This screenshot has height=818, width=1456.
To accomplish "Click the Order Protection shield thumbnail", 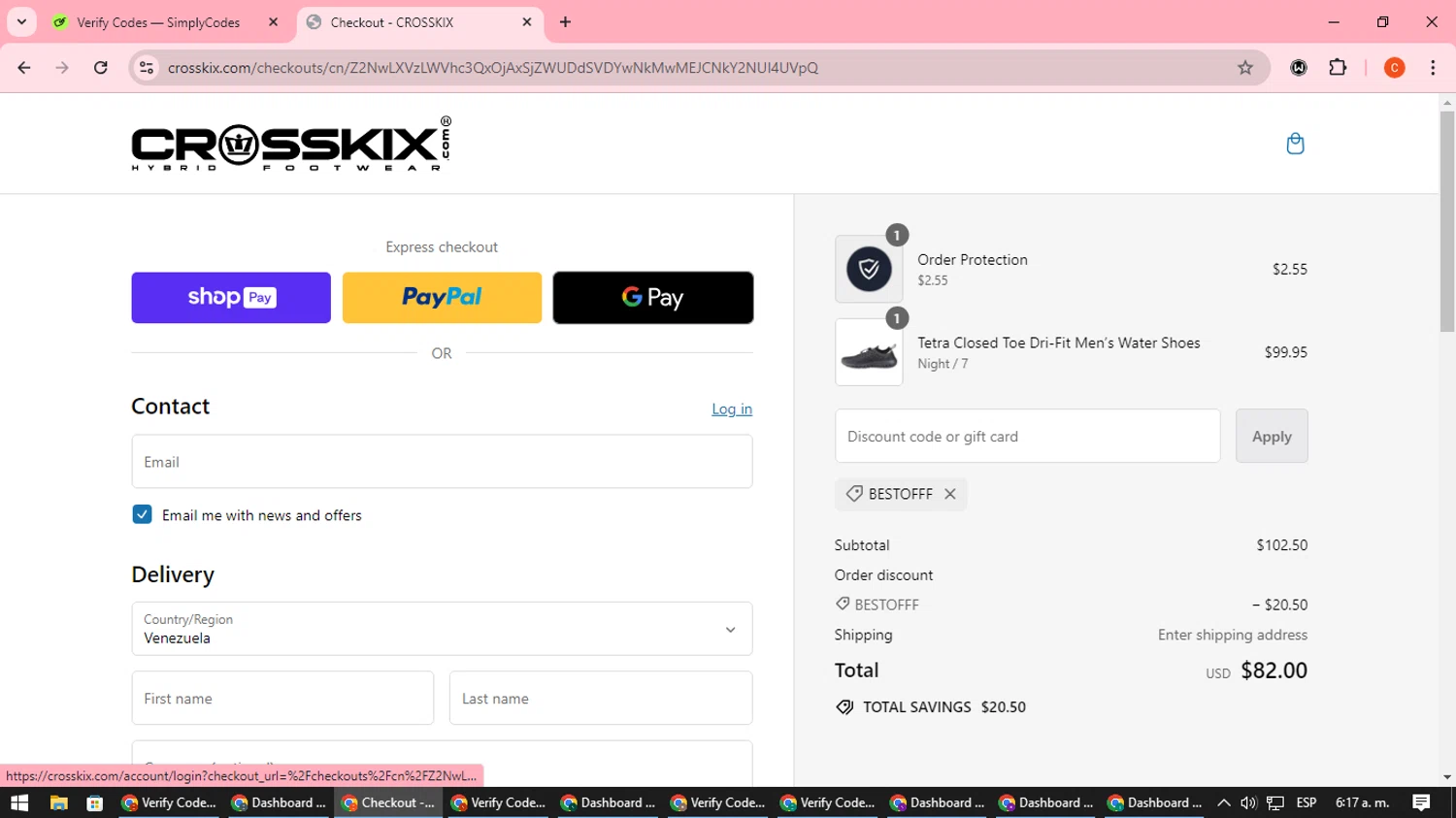I will [869, 269].
